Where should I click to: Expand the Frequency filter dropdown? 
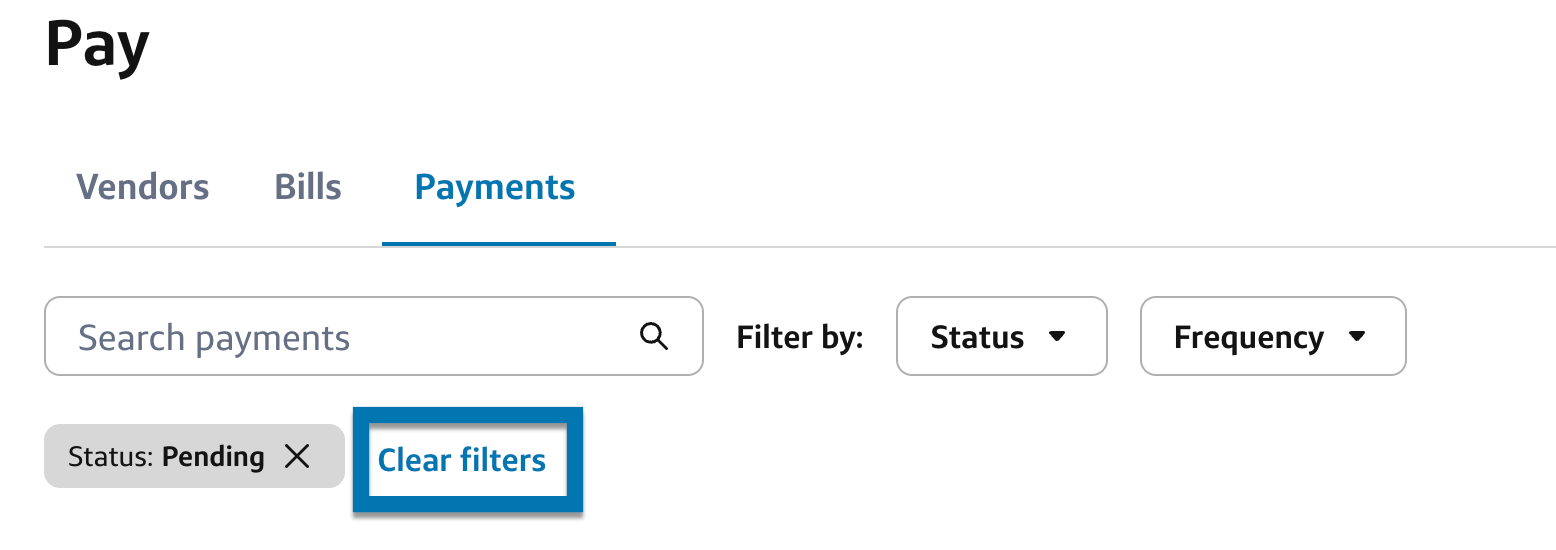(x=1272, y=337)
